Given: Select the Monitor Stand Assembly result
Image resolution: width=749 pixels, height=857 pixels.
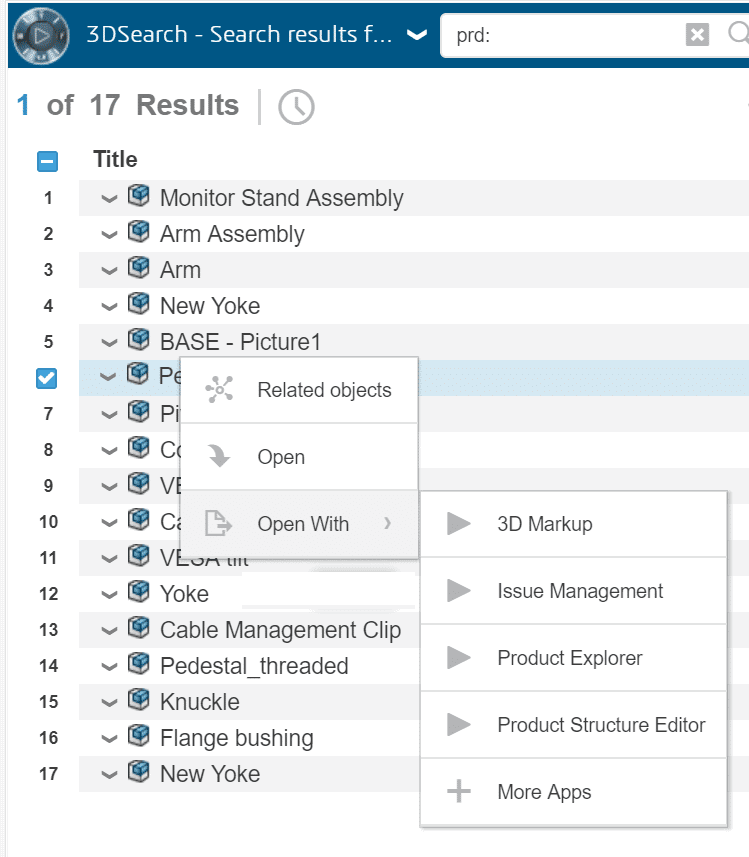Looking at the screenshot, I should click(x=282, y=198).
